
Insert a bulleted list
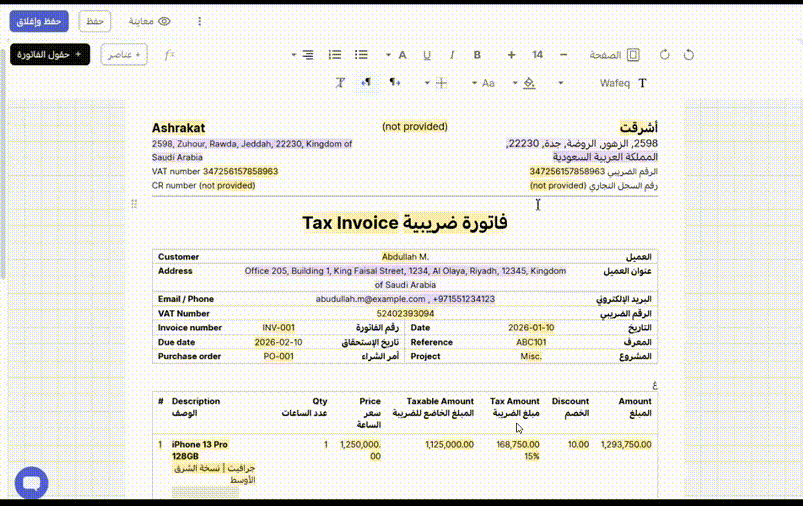click(x=361, y=55)
